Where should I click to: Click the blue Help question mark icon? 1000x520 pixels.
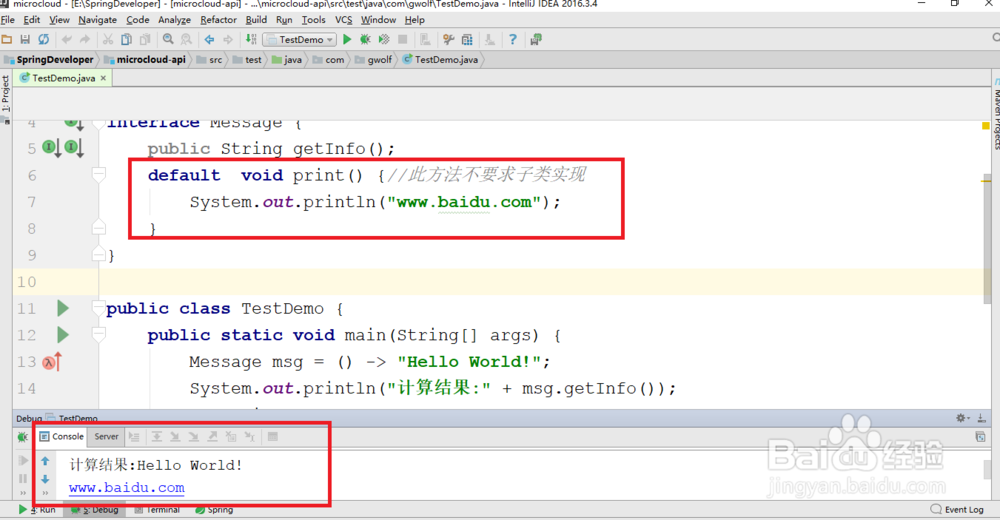[512, 40]
